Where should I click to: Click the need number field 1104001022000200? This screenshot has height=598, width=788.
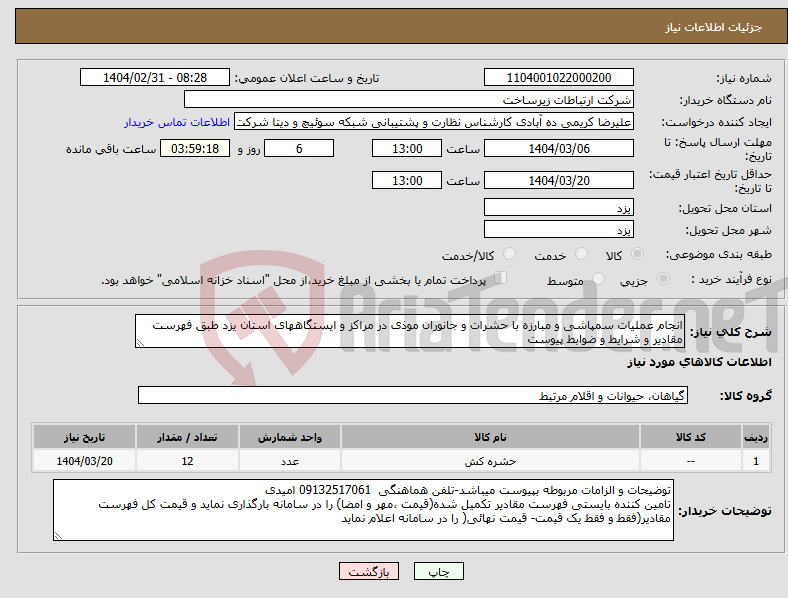[x=558, y=77]
